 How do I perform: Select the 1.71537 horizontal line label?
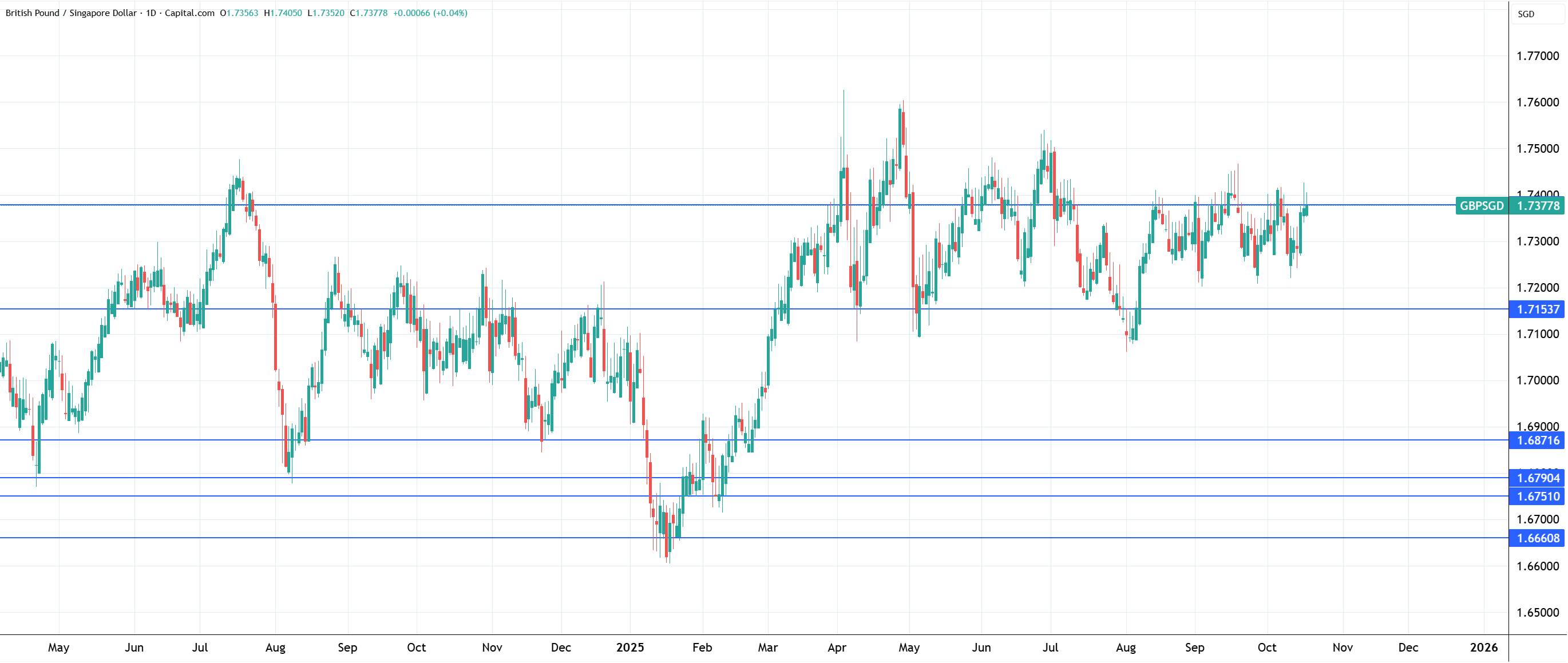[1538, 309]
